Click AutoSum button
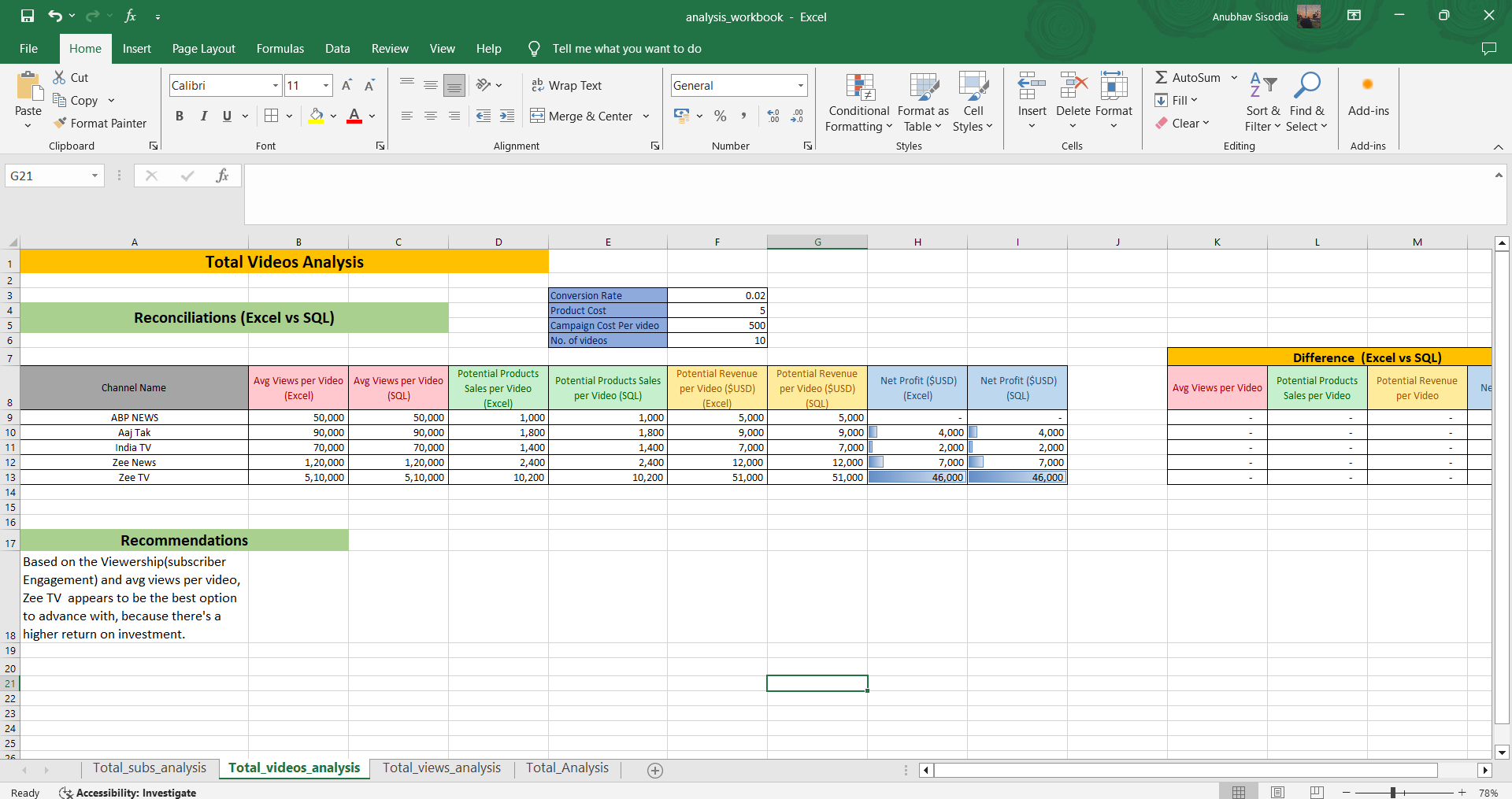Screen dimensions: 1512x799 point(1188,77)
